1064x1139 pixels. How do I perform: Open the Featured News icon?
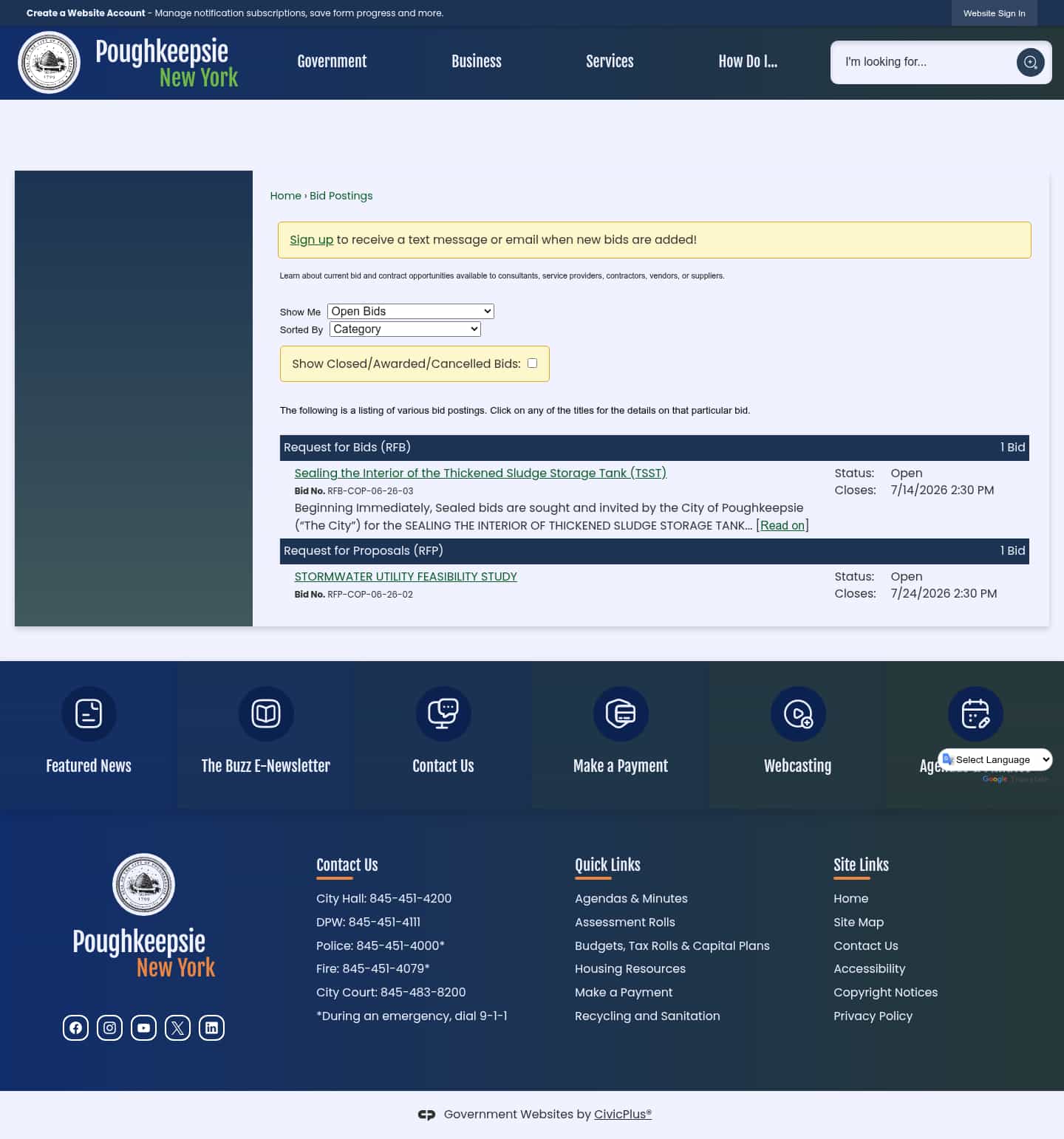tap(89, 714)
